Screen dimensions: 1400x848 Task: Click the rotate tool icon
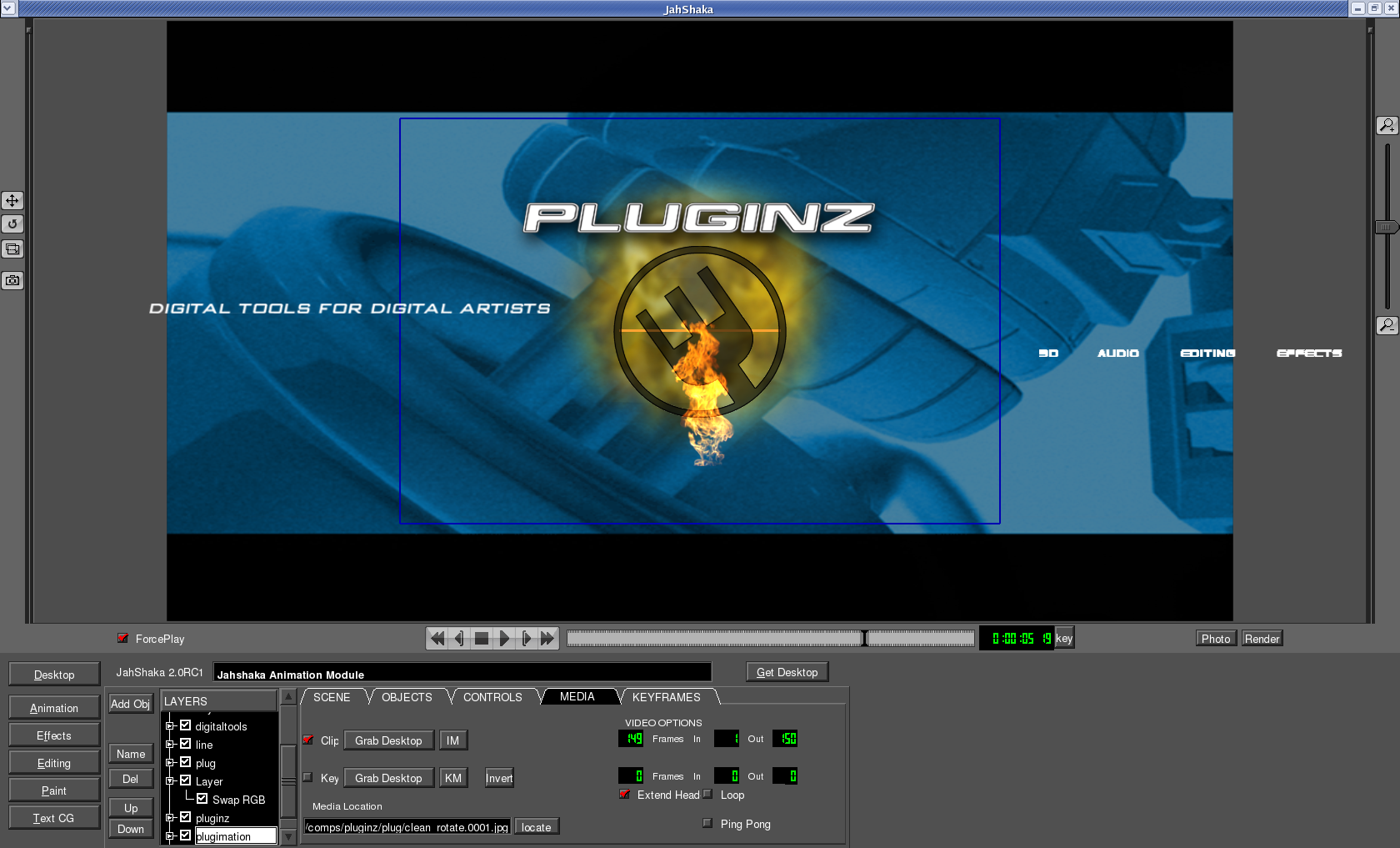point(12,223)
